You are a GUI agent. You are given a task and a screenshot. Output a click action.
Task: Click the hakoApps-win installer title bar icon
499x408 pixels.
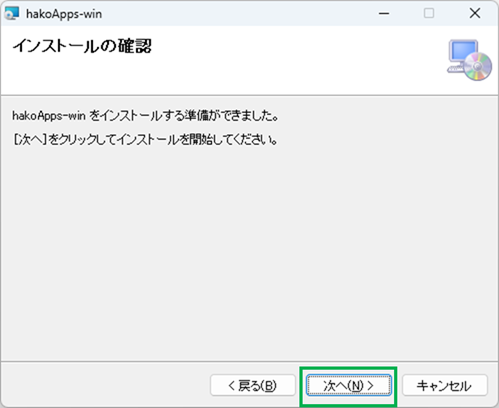click(x=12, y=14)
